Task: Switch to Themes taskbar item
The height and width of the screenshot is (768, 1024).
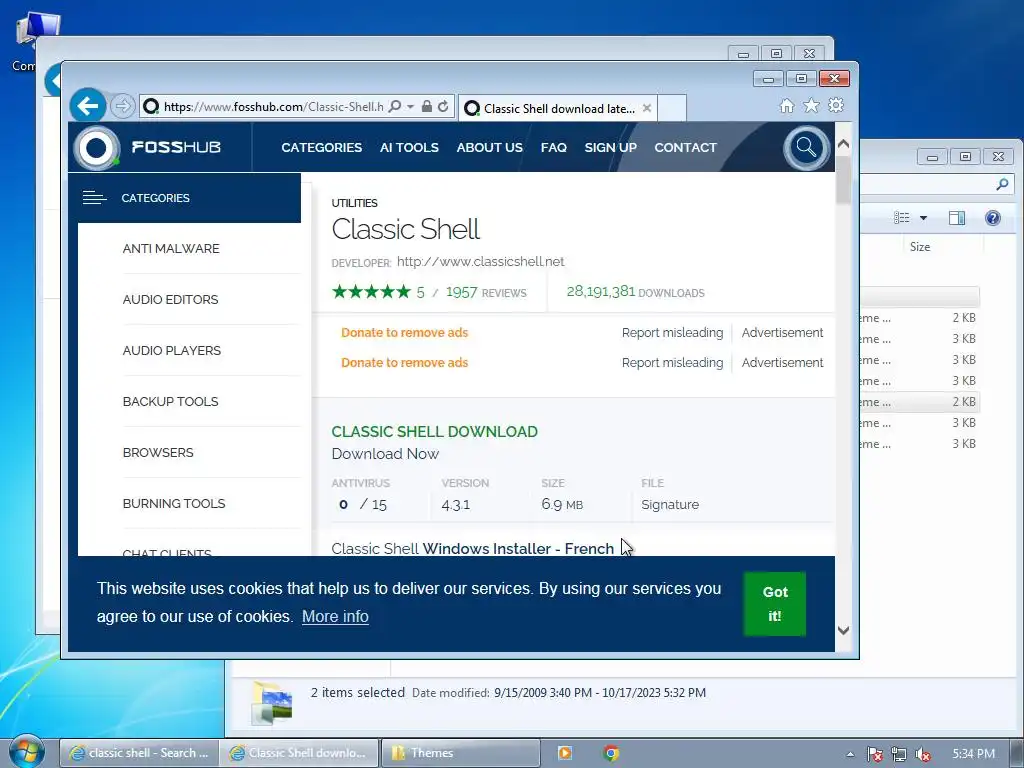Action: coord(460,753)
